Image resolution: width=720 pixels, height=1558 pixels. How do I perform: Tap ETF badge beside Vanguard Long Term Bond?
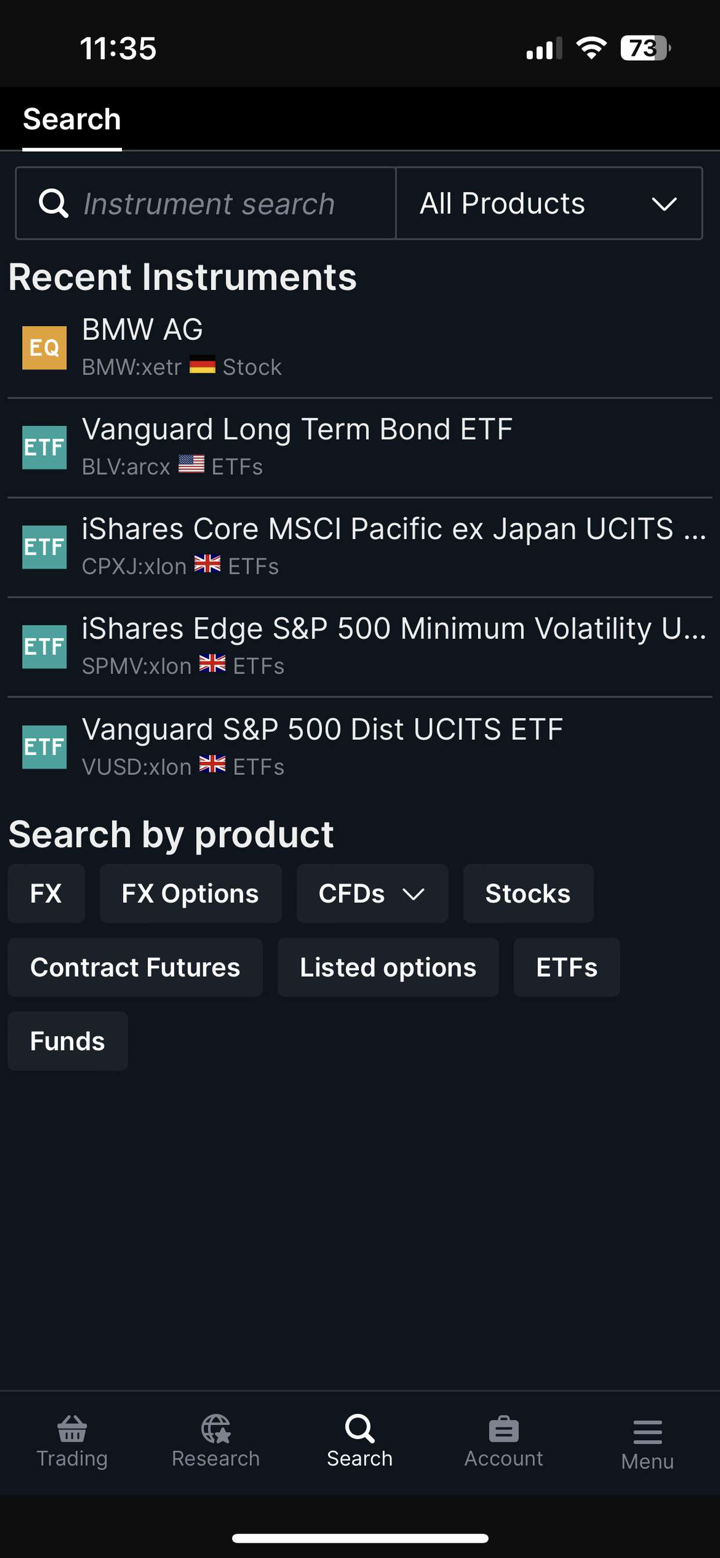click(44, 447)
